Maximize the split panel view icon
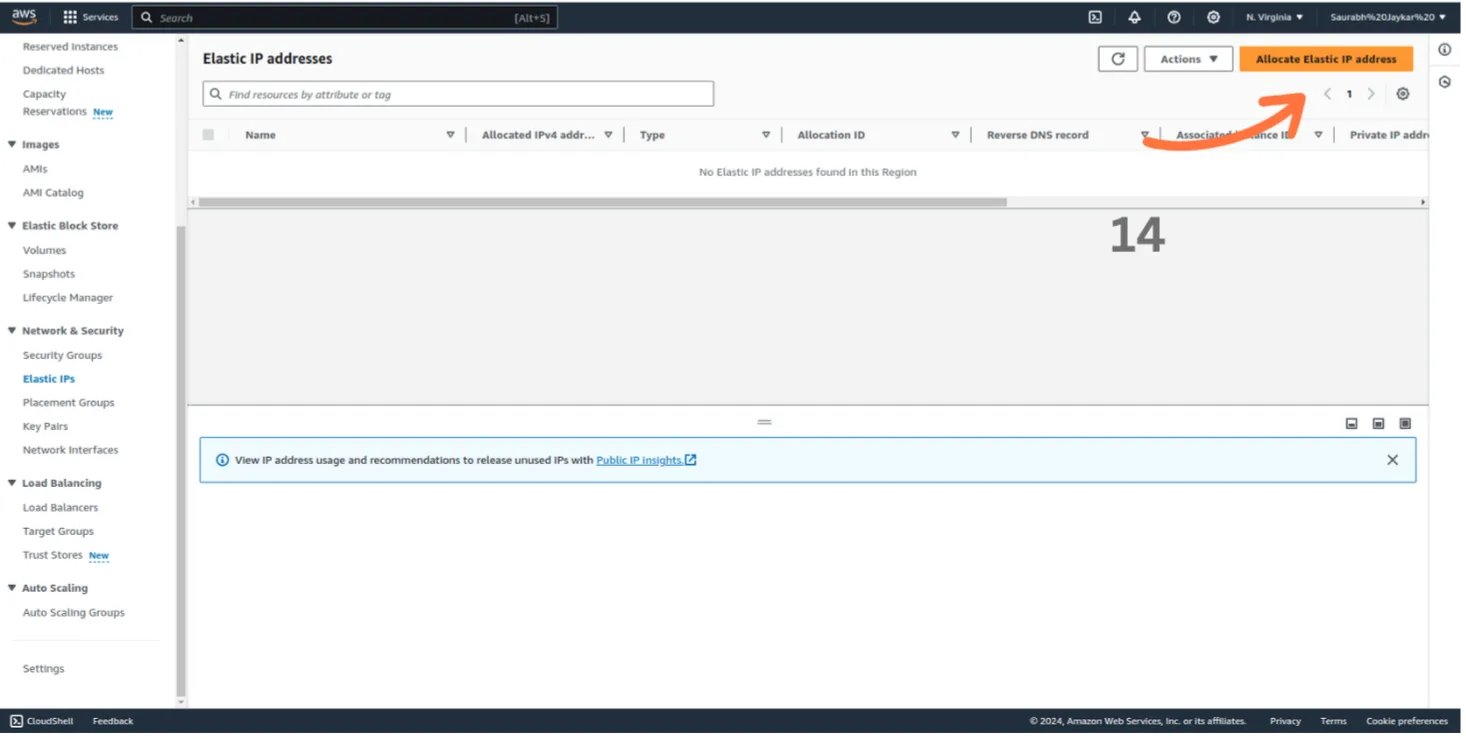The image size is (1466, 739). [x=1405, y=424]
